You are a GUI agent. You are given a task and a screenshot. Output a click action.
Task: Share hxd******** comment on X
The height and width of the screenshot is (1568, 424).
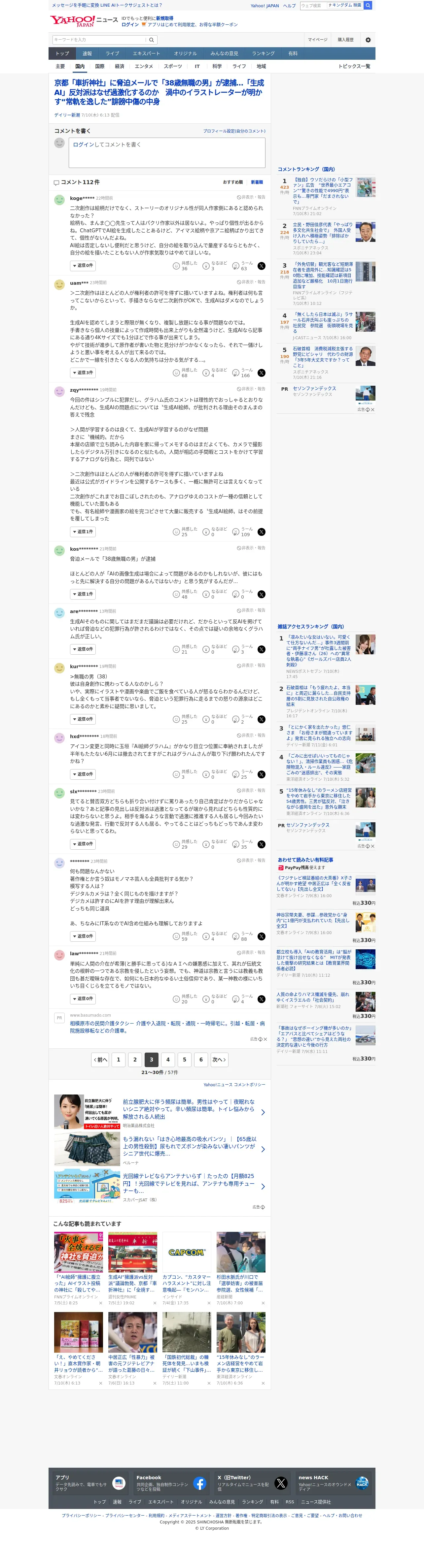(261, 775)
